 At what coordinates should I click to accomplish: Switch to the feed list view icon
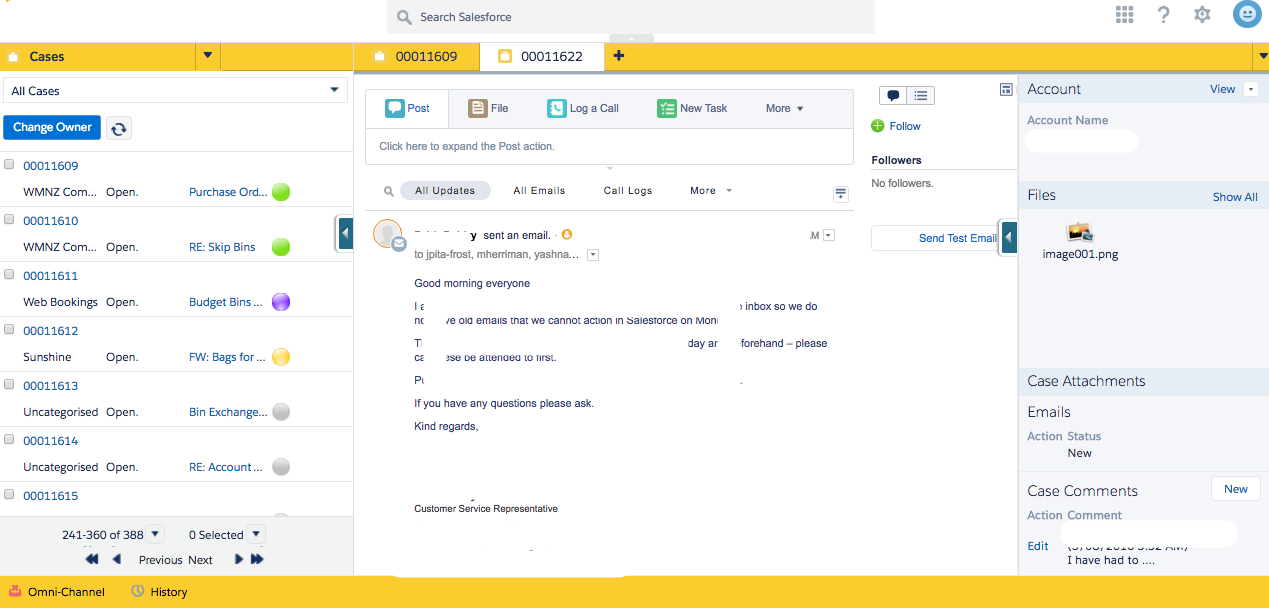click(x=920, y=96)
